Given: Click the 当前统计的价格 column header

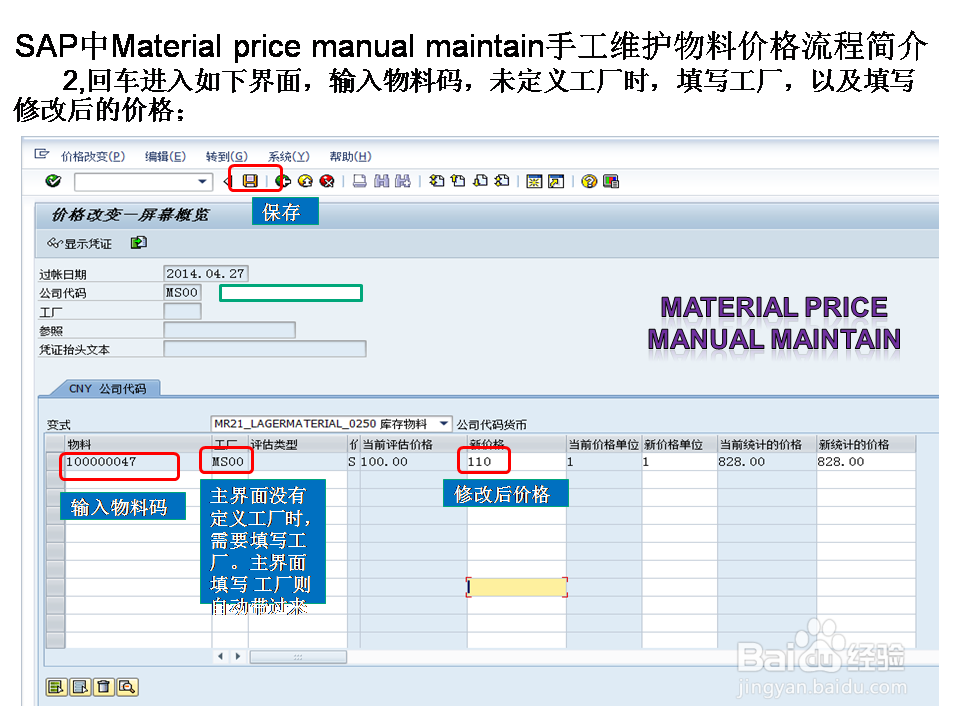Looking at the screenshot, I should (x=767, y=444).
